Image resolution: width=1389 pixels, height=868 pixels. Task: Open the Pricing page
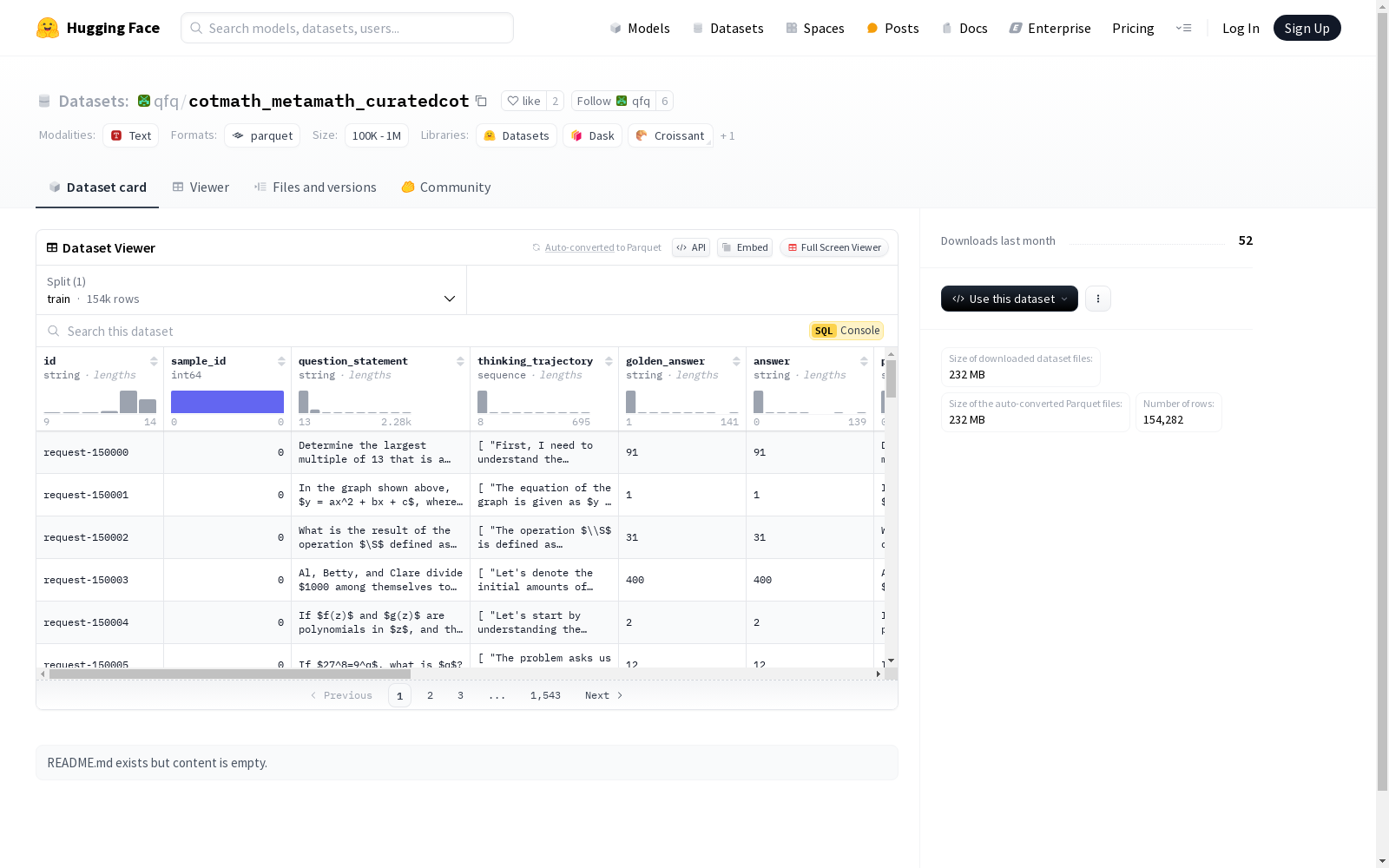(x=1133, y=28)
